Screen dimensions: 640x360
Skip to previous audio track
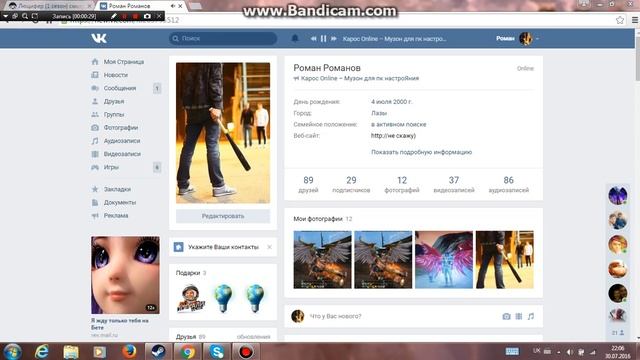[313, 38]
